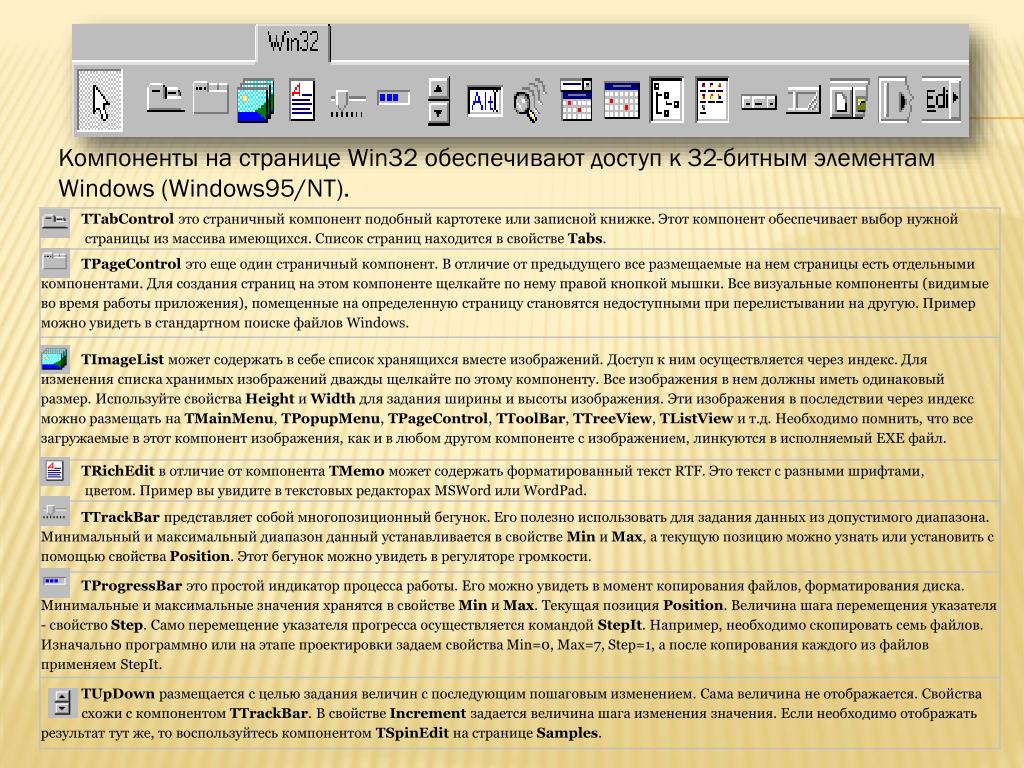Screen dimensions: 1024x768
Task: Click small TTrackBar icon in description list
Action: pyautogui.click(x=55, y=513)
